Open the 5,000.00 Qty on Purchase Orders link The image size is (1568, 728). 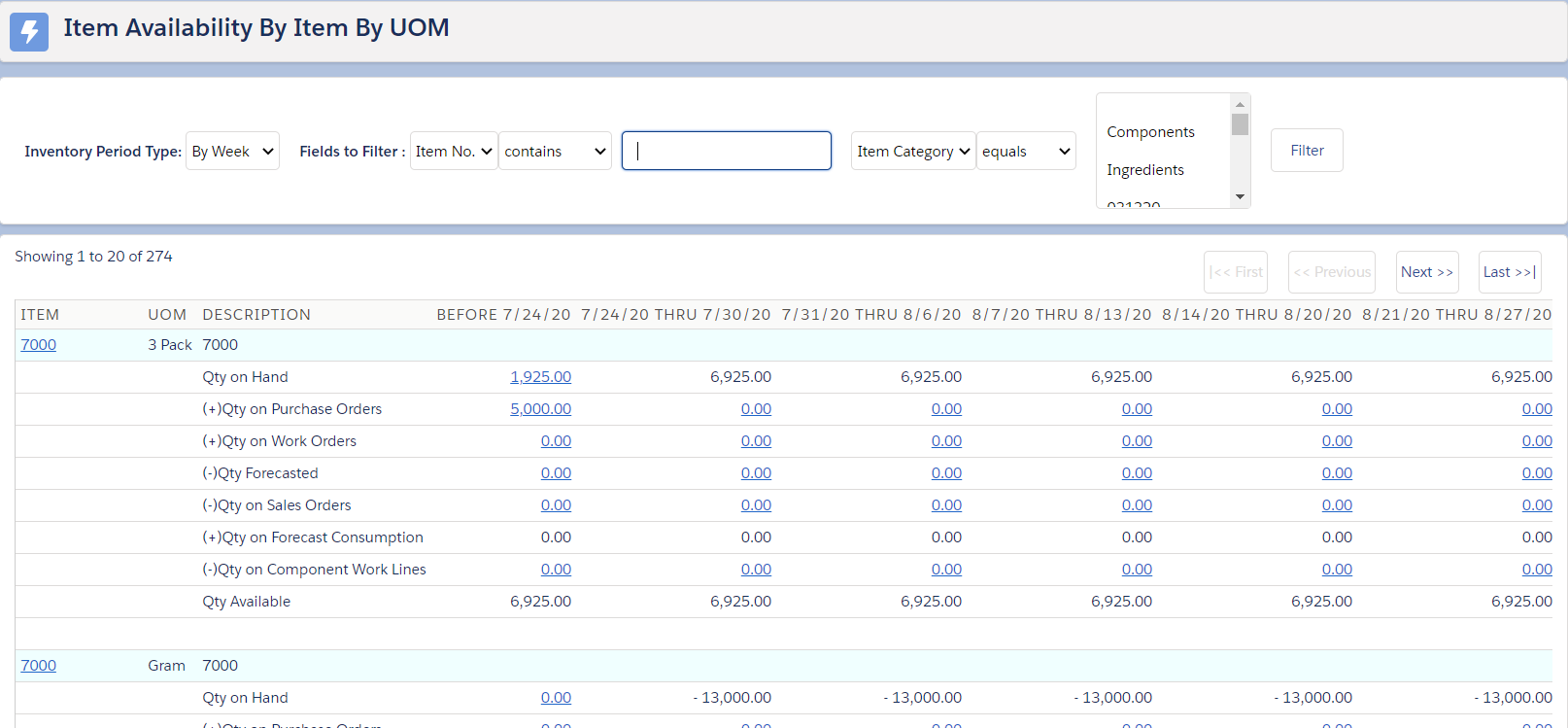point(541,409)
